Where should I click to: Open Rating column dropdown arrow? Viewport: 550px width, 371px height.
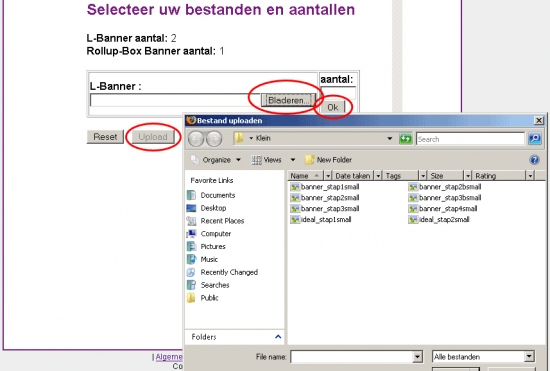coord(530,176)
